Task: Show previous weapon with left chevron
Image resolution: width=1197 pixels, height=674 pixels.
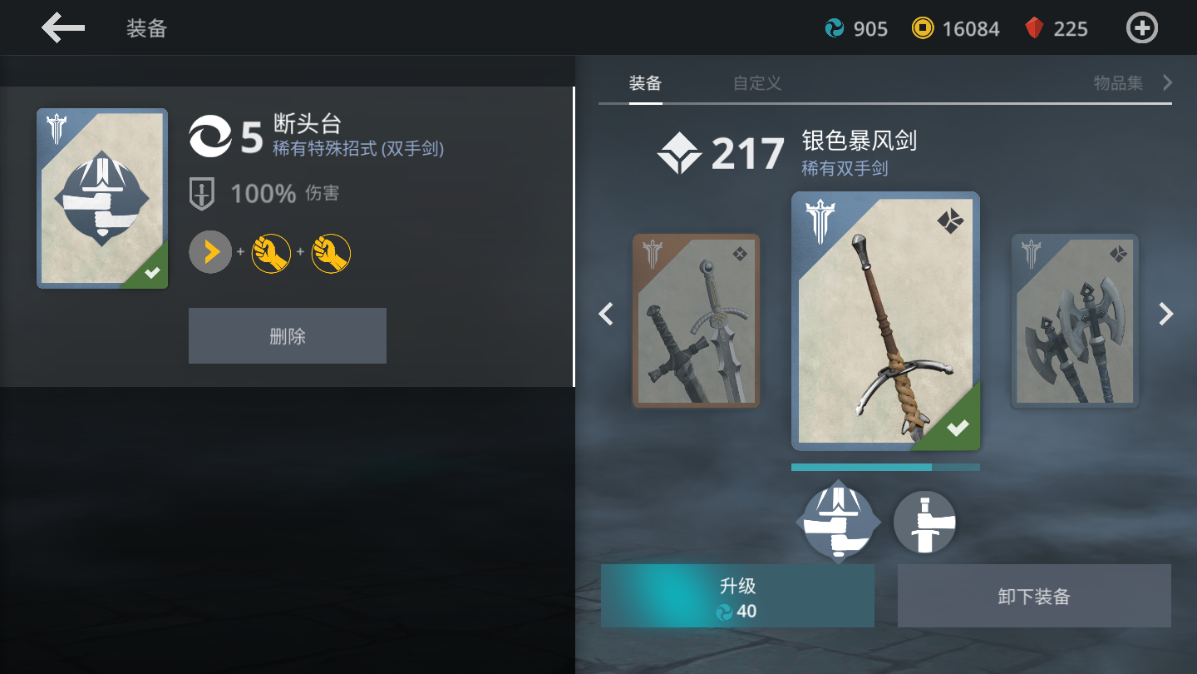Action: coord(606,314)
